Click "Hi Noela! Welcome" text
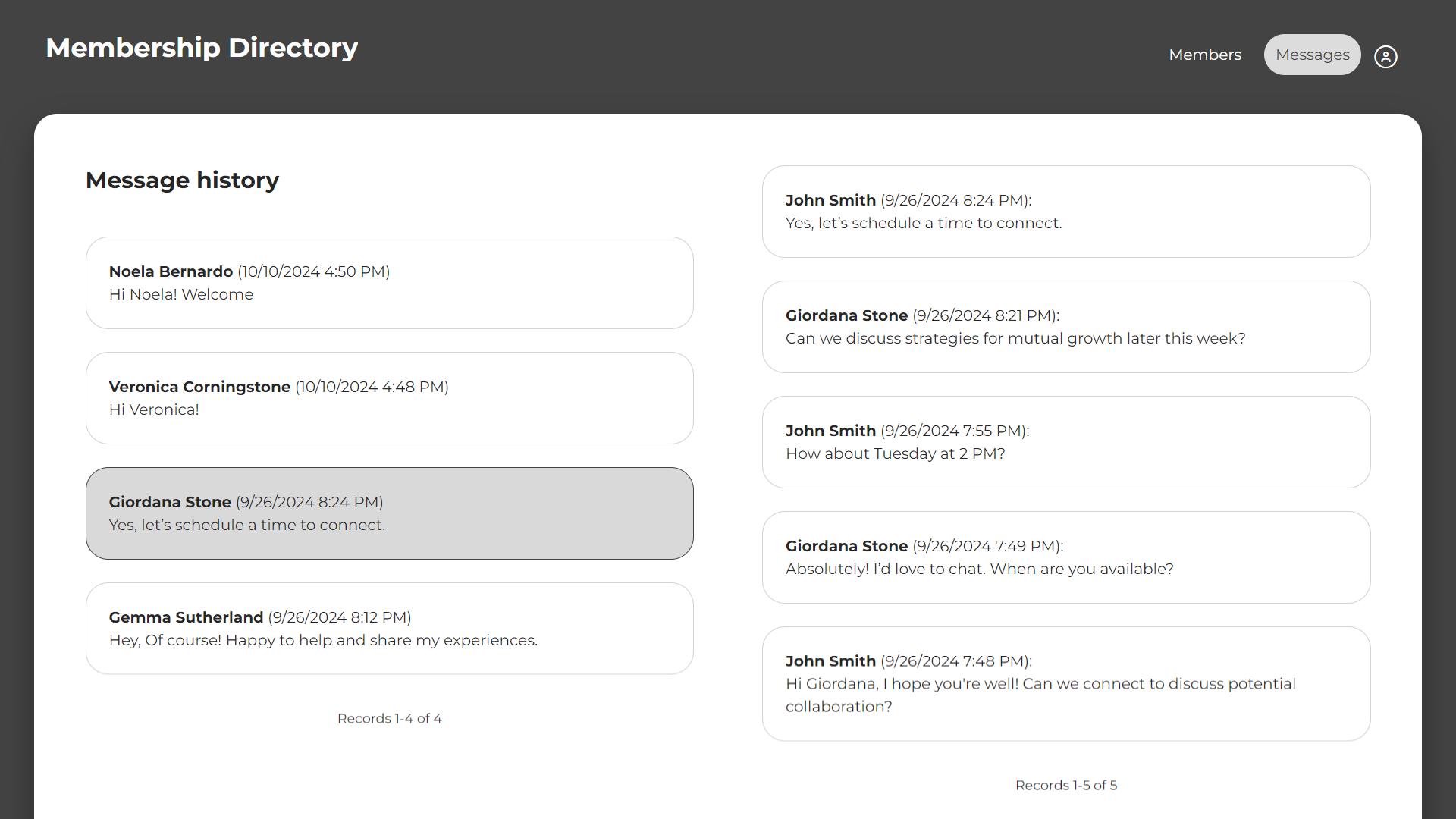Image resolution: width=1456 pixels, height=819 pixels. click(181, 294)
